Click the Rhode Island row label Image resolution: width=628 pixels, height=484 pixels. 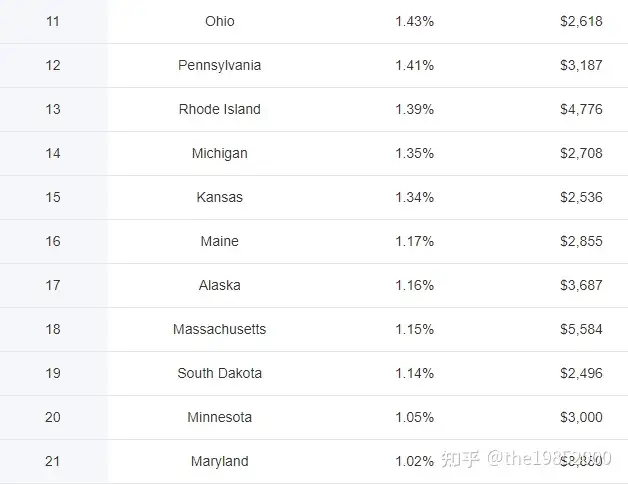pos(220,109)
